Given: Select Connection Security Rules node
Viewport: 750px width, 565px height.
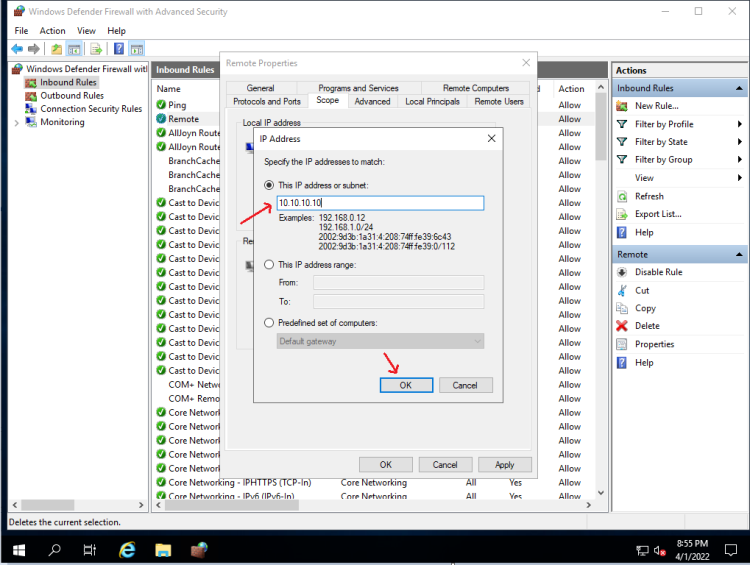Looking at the screenshot, I should pos(91,109).
